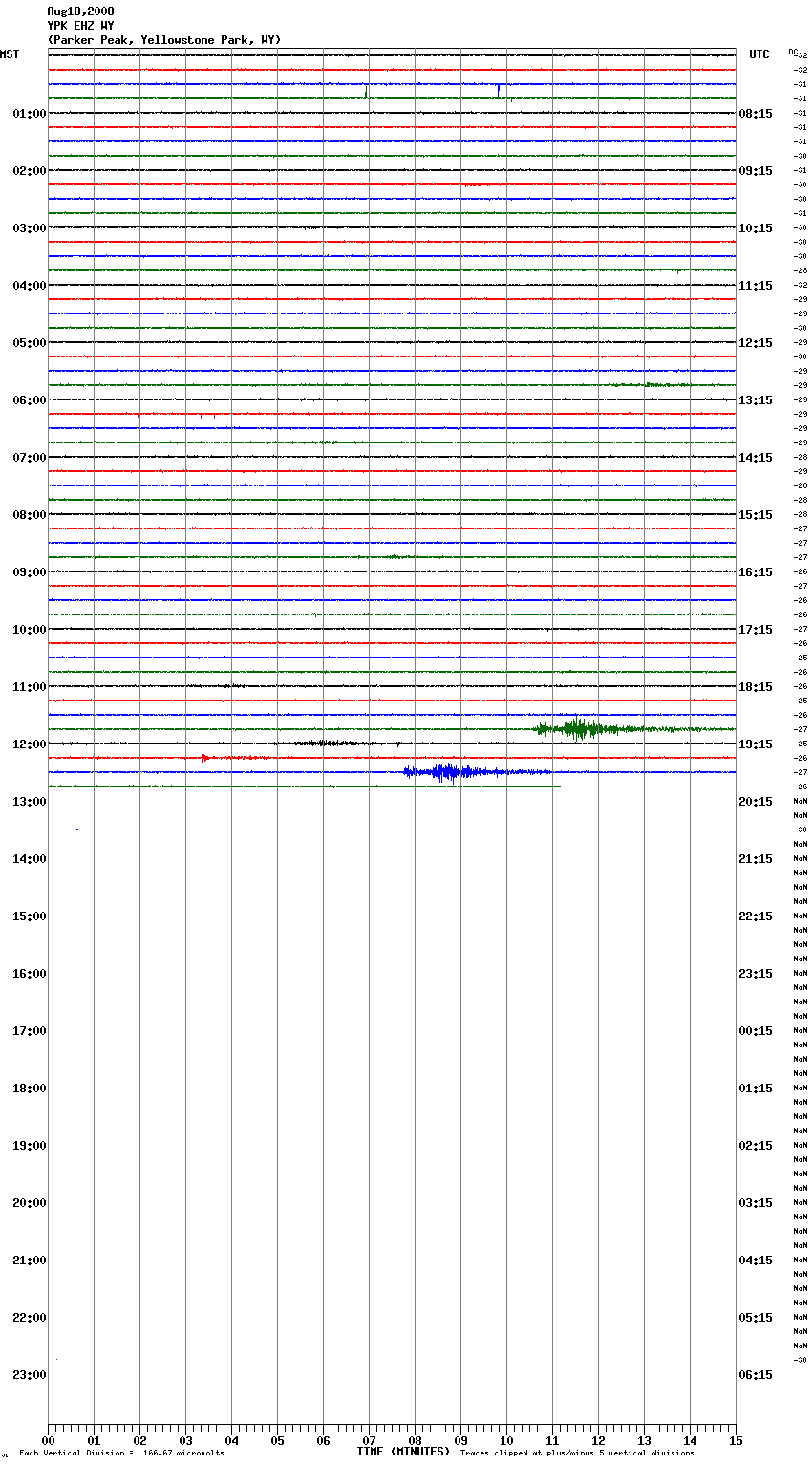Click the MST time label "01:00"
812x1466 pixels.
click(30, 114)
